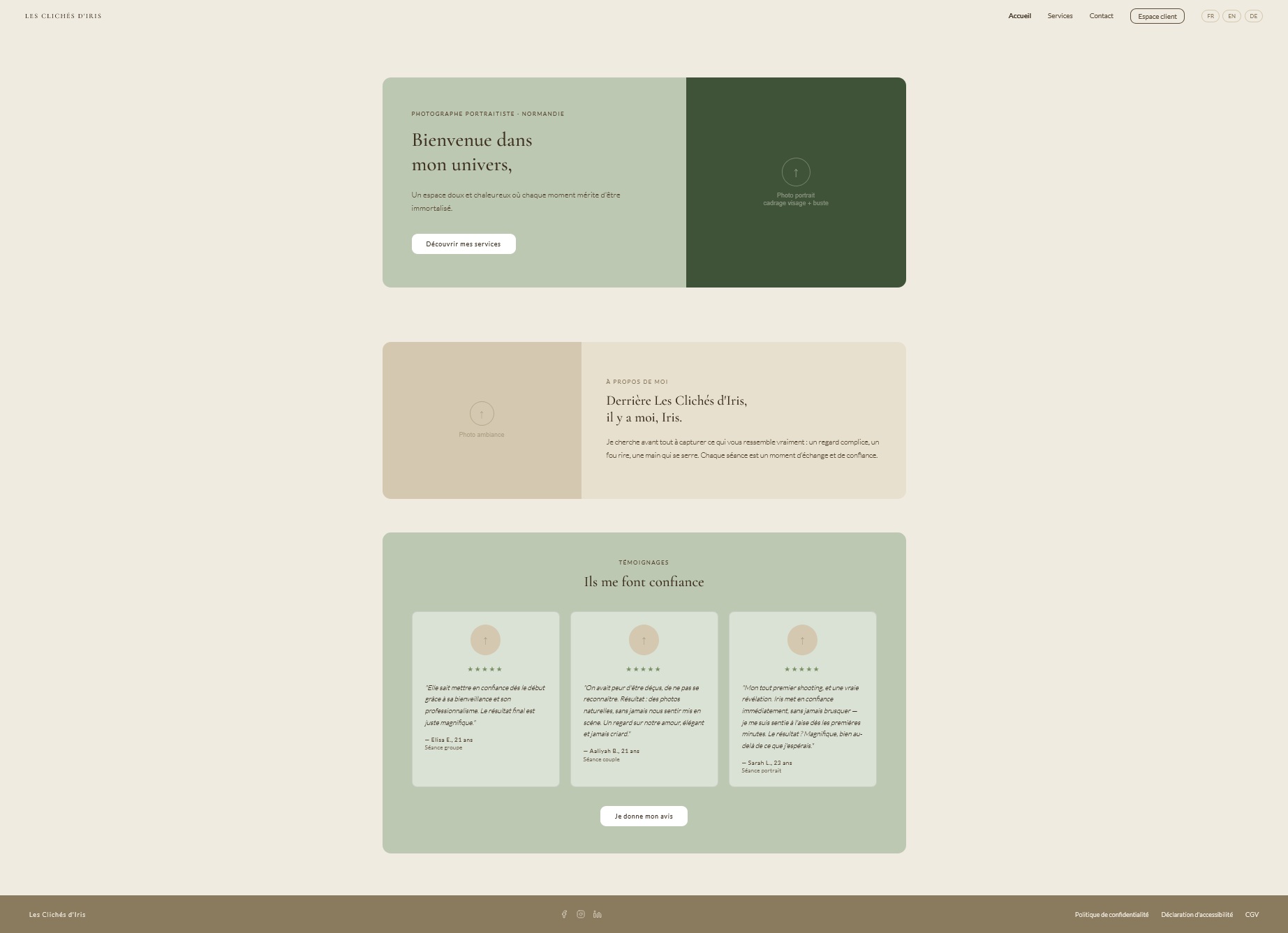1288x933 pixels.
Task: Open the Contact menu item
Action: (1101, 16)
